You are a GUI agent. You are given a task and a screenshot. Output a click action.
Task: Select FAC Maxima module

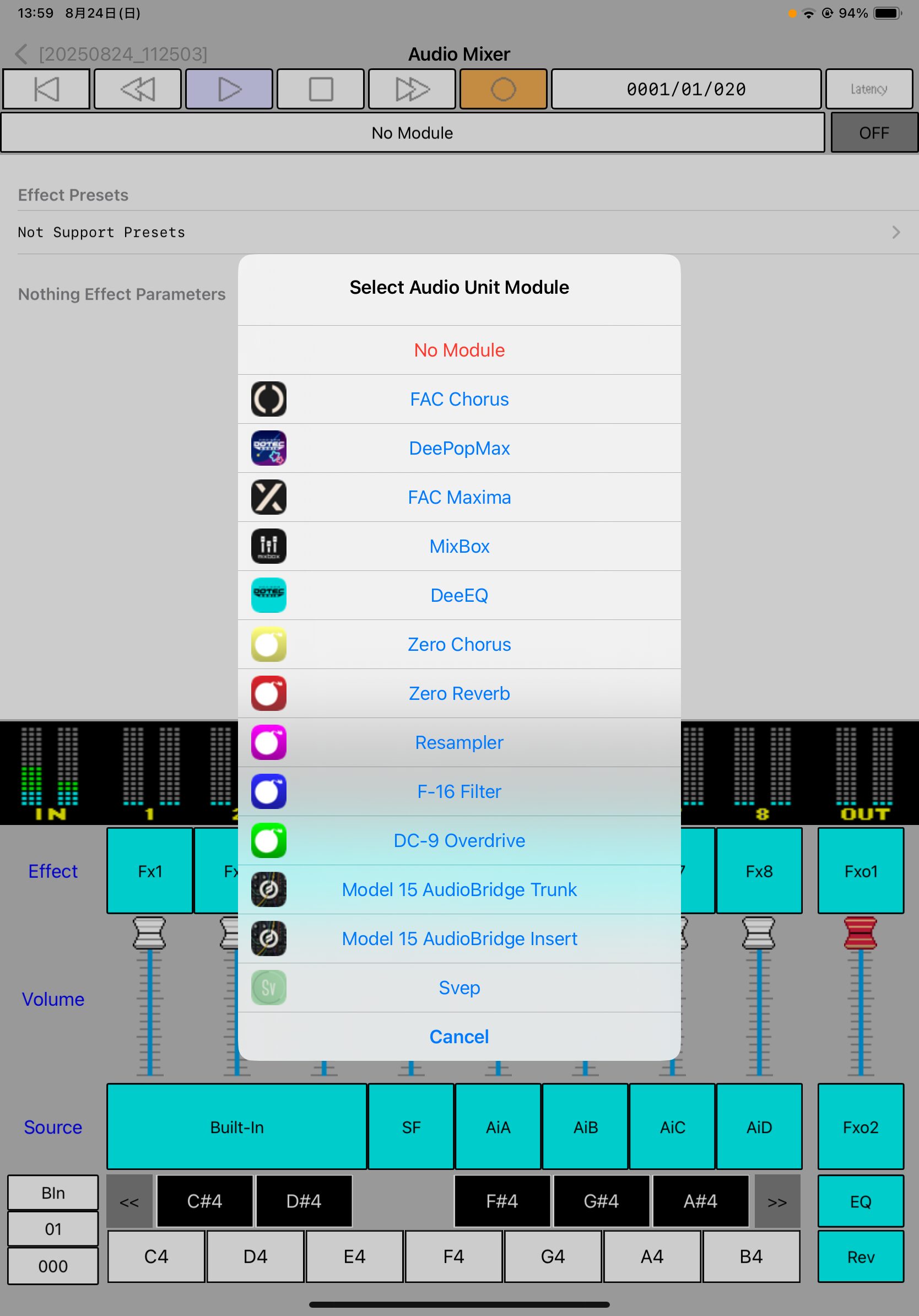click(x=459, y=497)
